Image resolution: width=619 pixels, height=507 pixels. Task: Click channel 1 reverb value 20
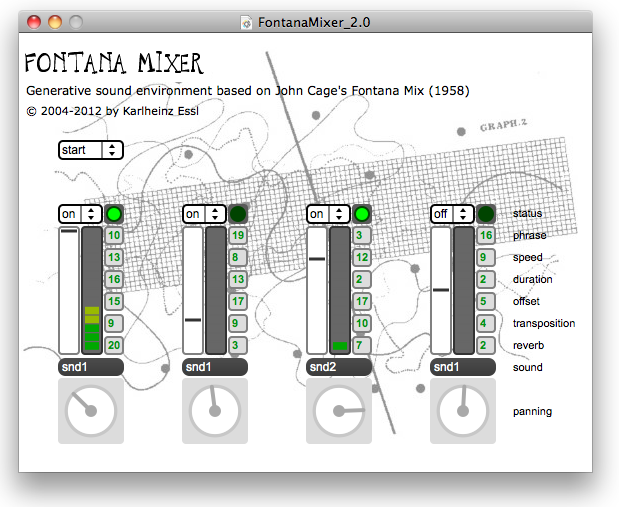(114, 346)
